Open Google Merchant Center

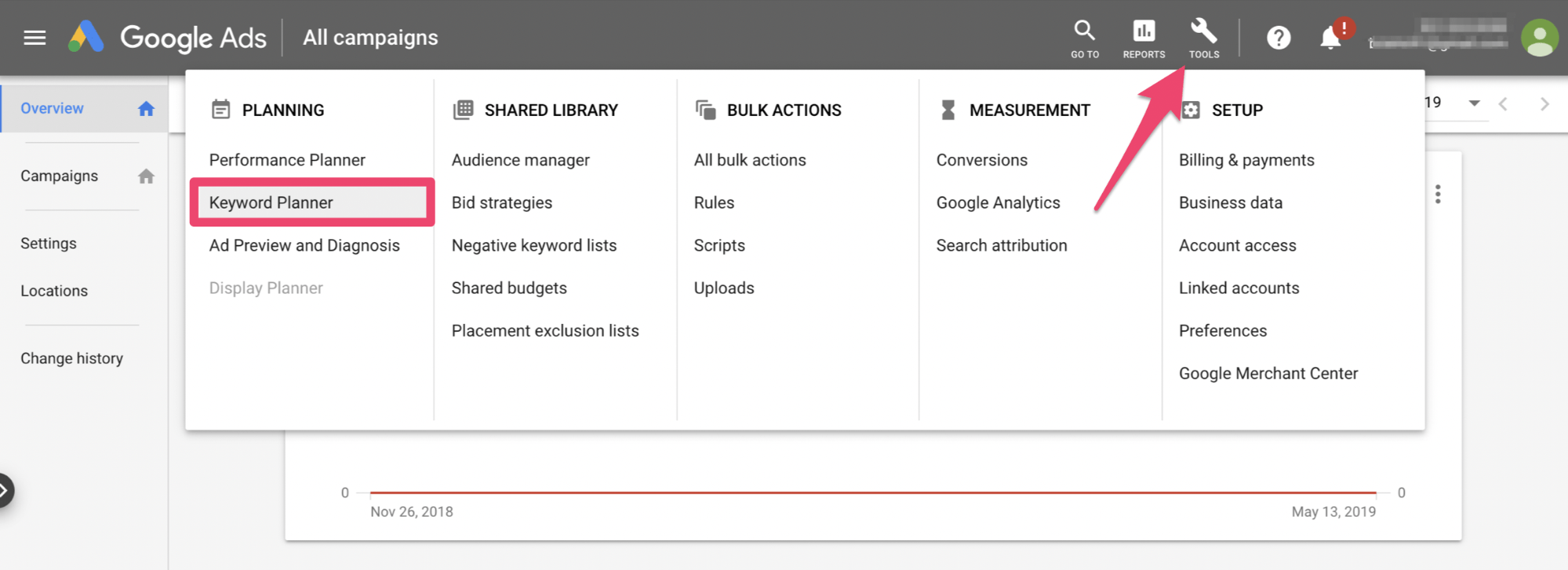pos(1268,373)
